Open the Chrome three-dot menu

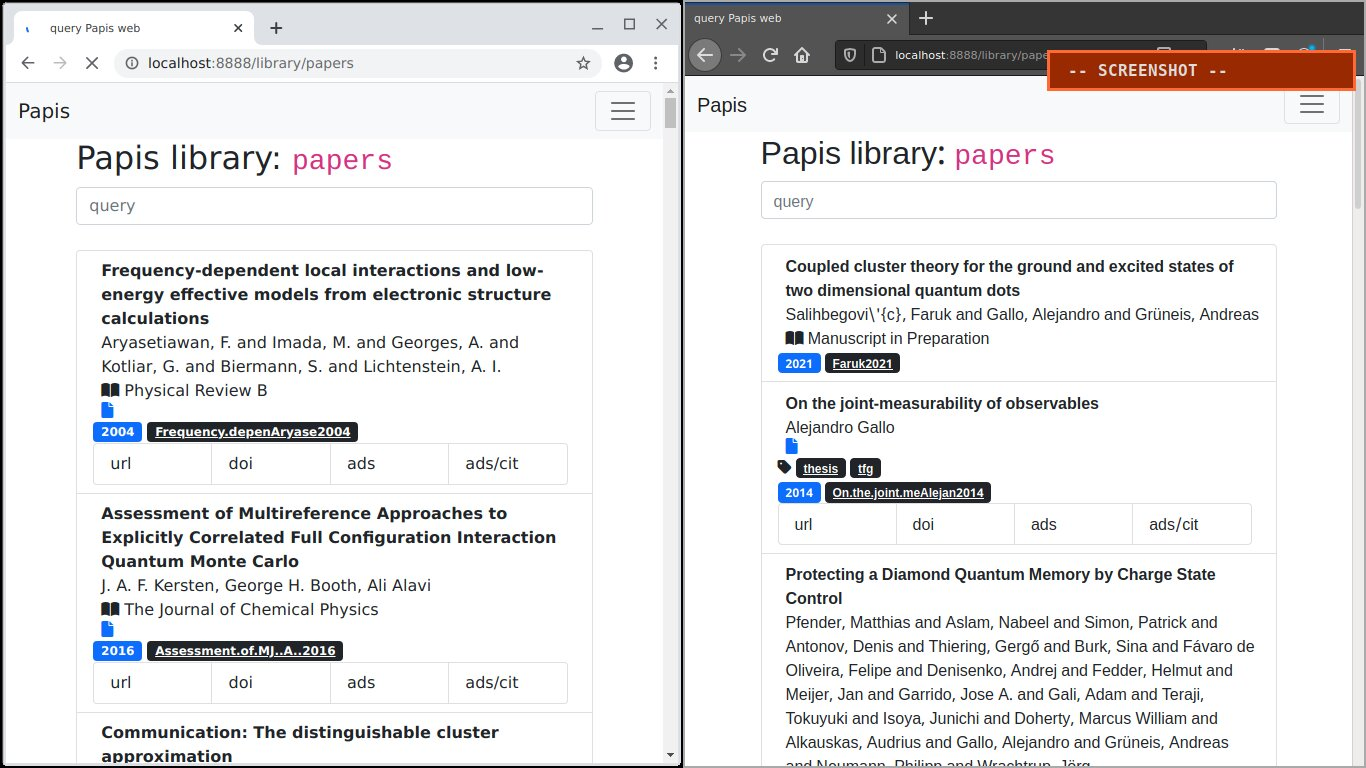tap(655, 62)
